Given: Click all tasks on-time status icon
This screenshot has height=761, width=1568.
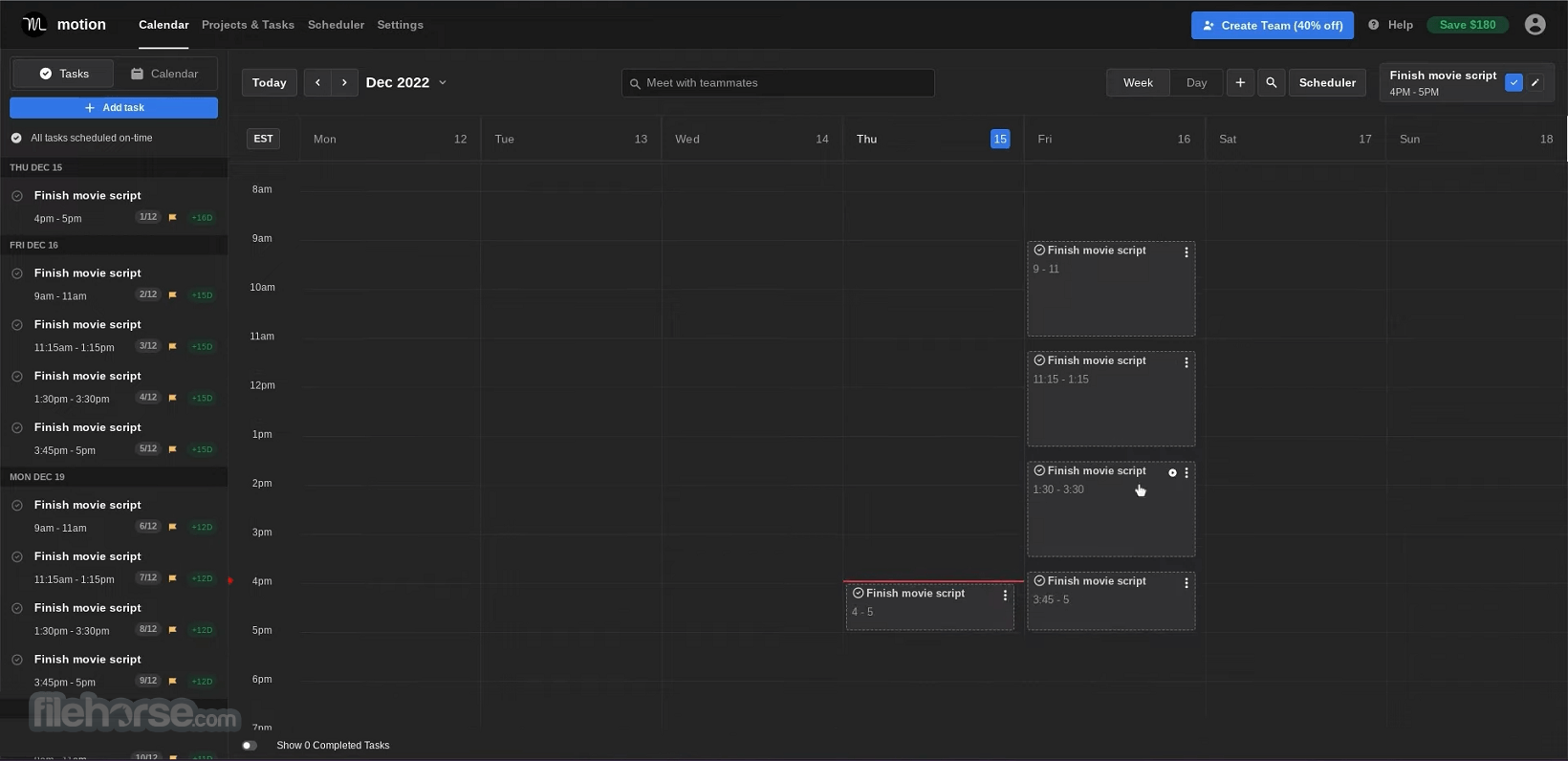Looking at the screenshot, I should (16, 138).
